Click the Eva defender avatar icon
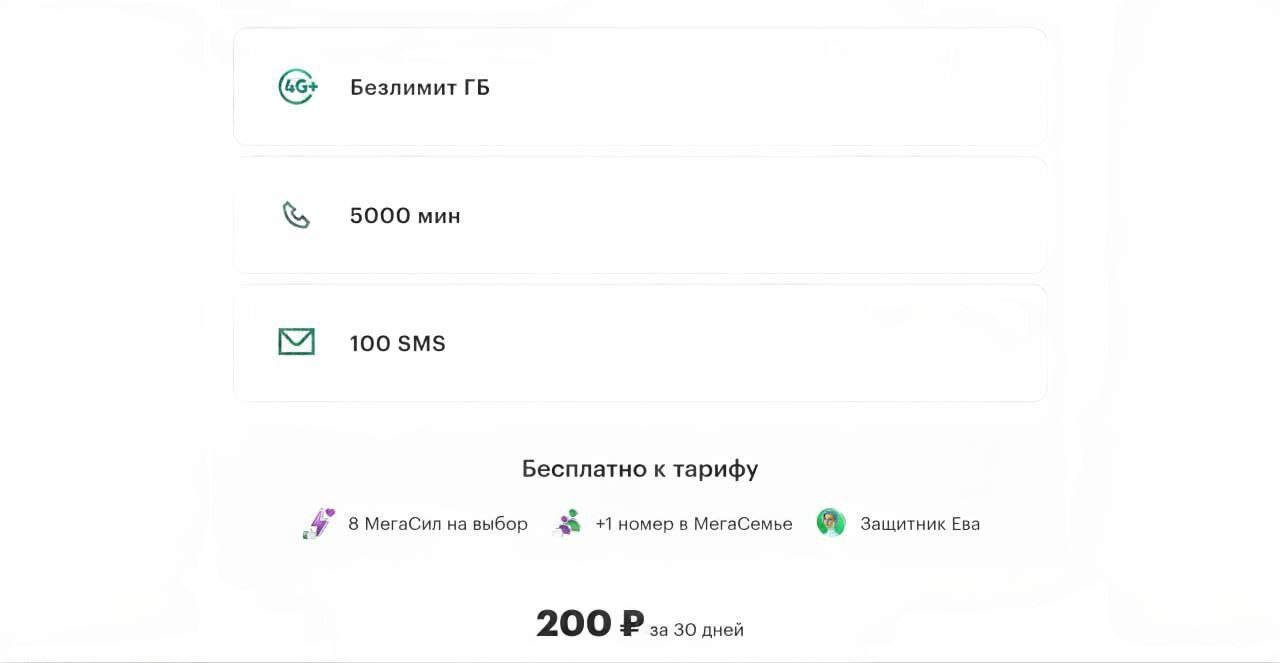This screenshot has width=1280, height=663. pyautogui.click(x=831, y=523)
